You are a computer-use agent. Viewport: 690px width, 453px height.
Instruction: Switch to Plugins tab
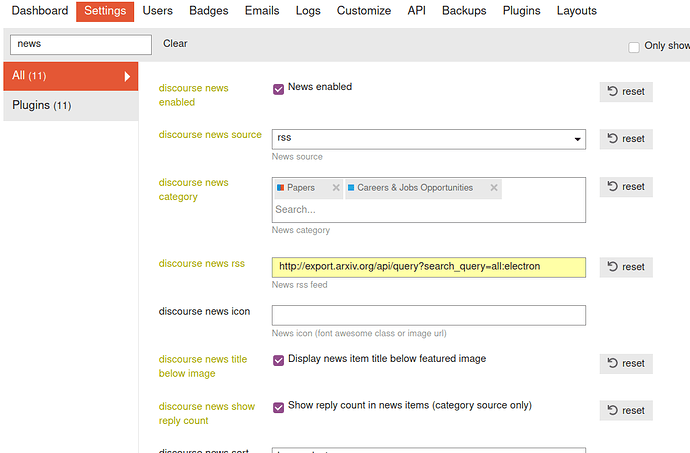[521, 11]
